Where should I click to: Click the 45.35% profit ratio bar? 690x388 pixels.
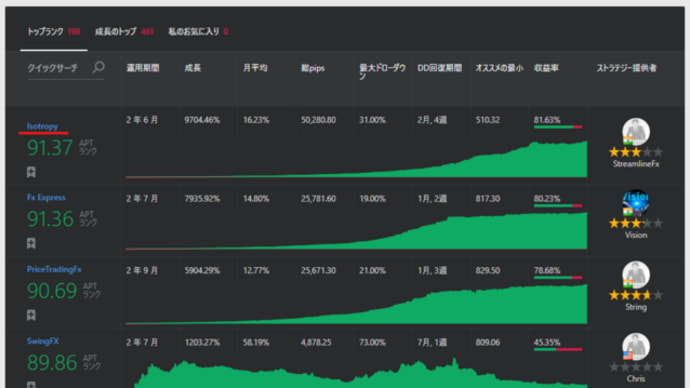558,349
